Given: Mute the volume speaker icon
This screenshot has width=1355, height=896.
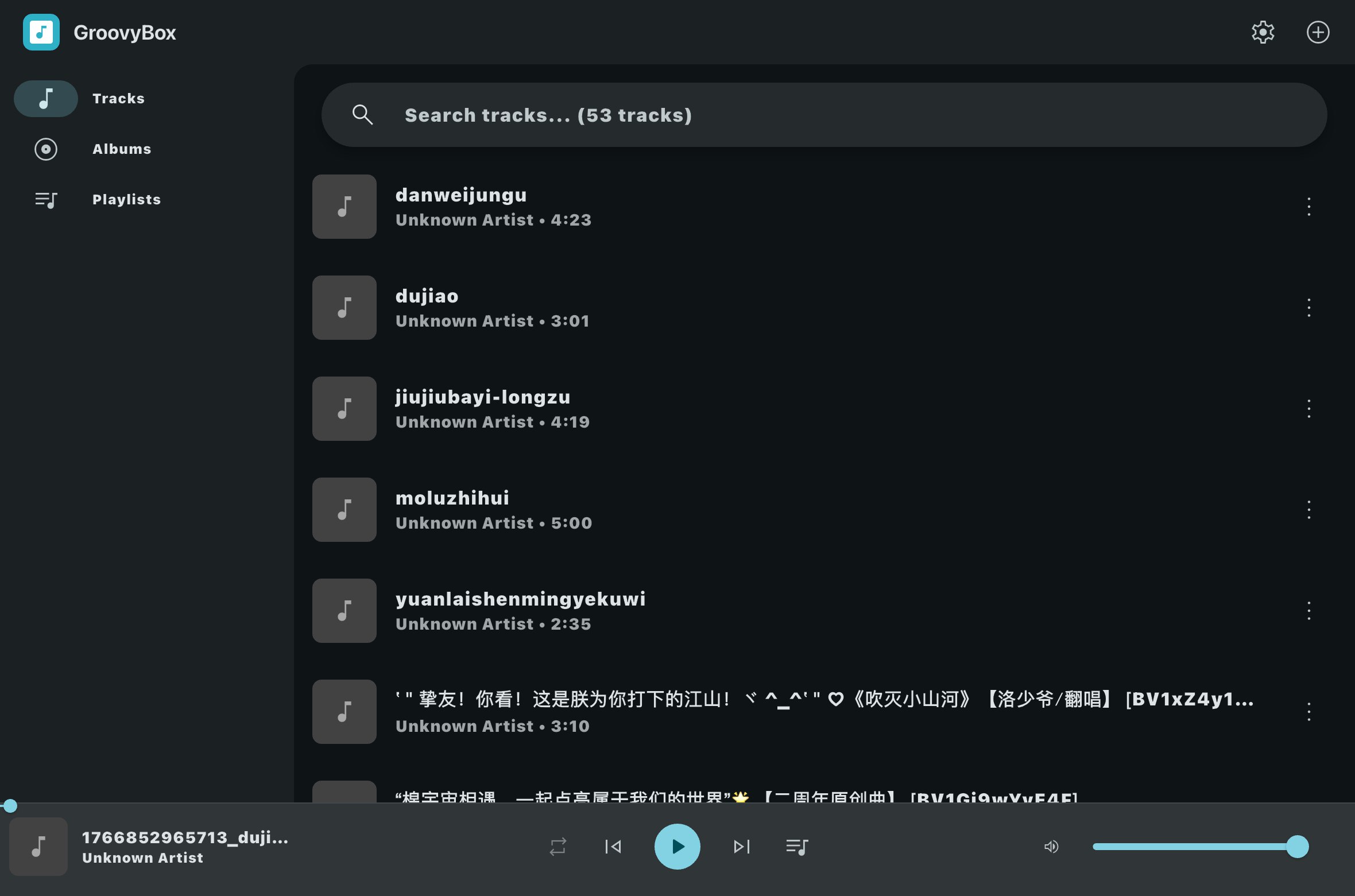Looking at the screenshot, I should [x=1051, y=846].
